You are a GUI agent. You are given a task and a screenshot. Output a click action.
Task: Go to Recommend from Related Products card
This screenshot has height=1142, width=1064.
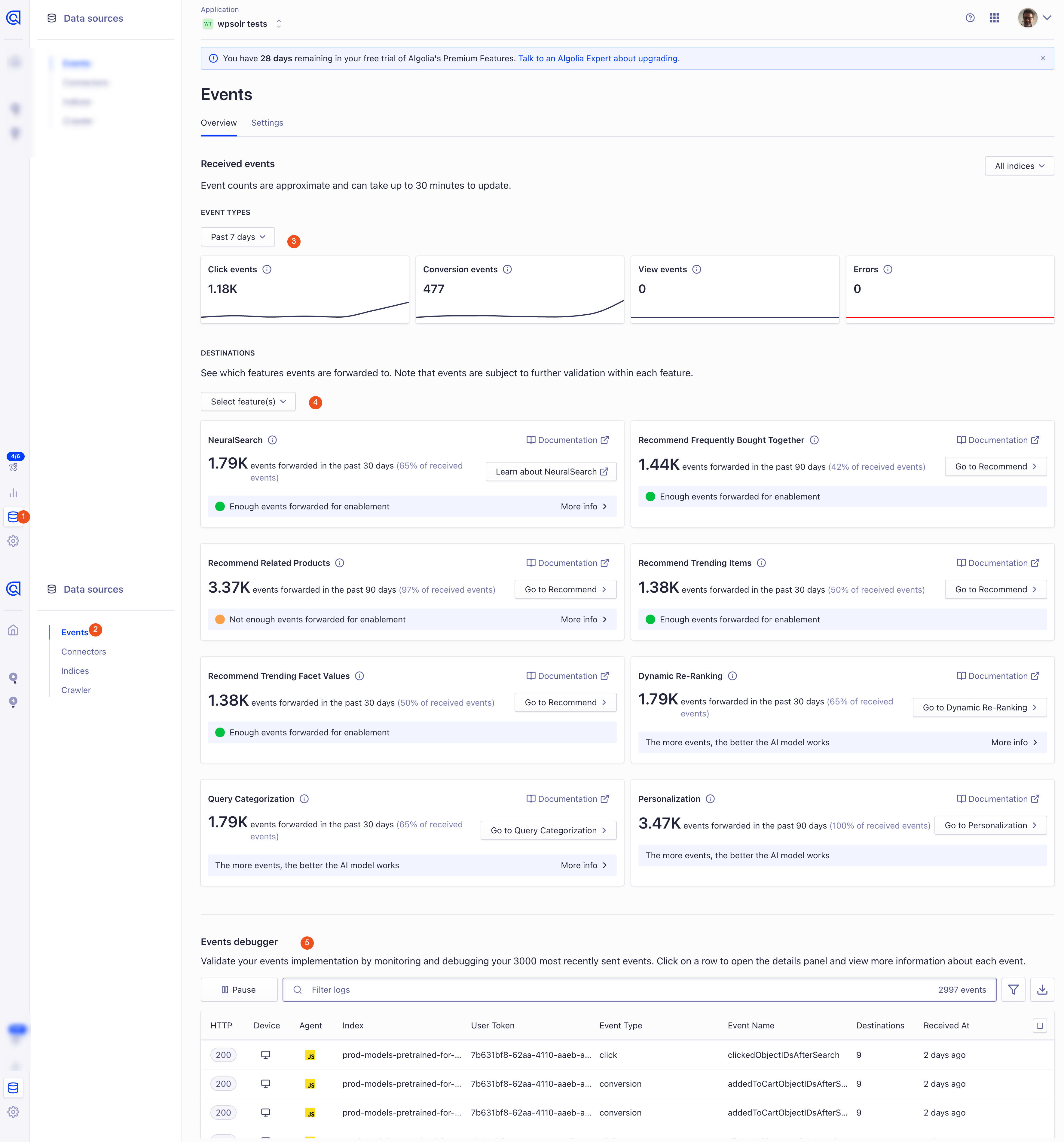(x=565, y=589)
